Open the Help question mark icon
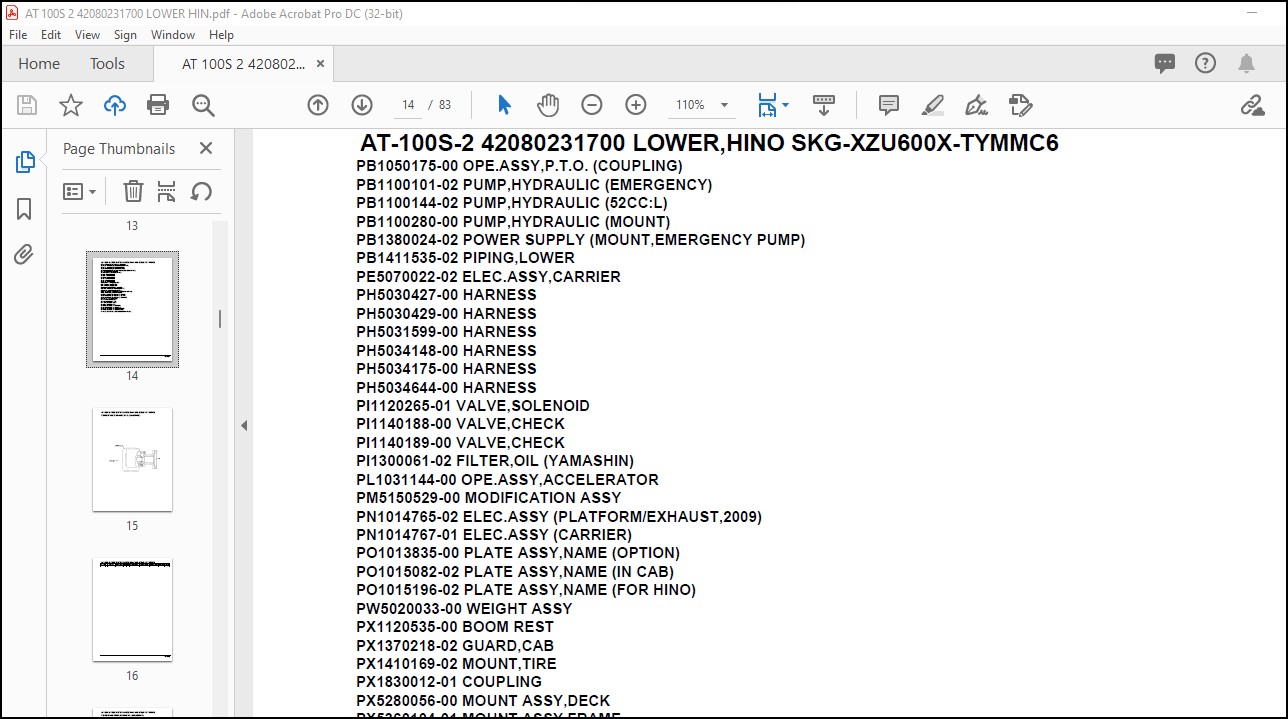Screen dimensions: 1288x719 (x=1205, y=63)
